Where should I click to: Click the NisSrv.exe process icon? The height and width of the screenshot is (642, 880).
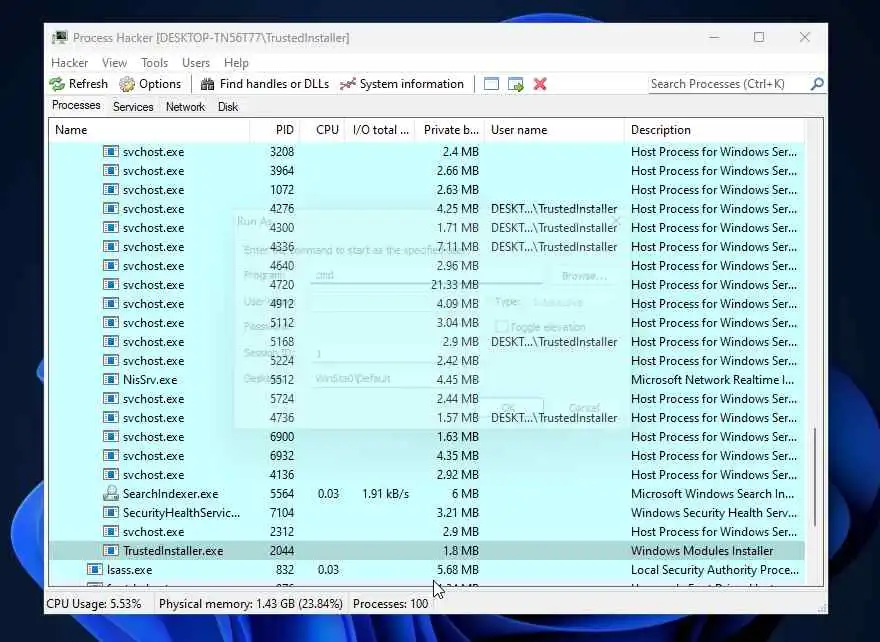click(111, 380)
